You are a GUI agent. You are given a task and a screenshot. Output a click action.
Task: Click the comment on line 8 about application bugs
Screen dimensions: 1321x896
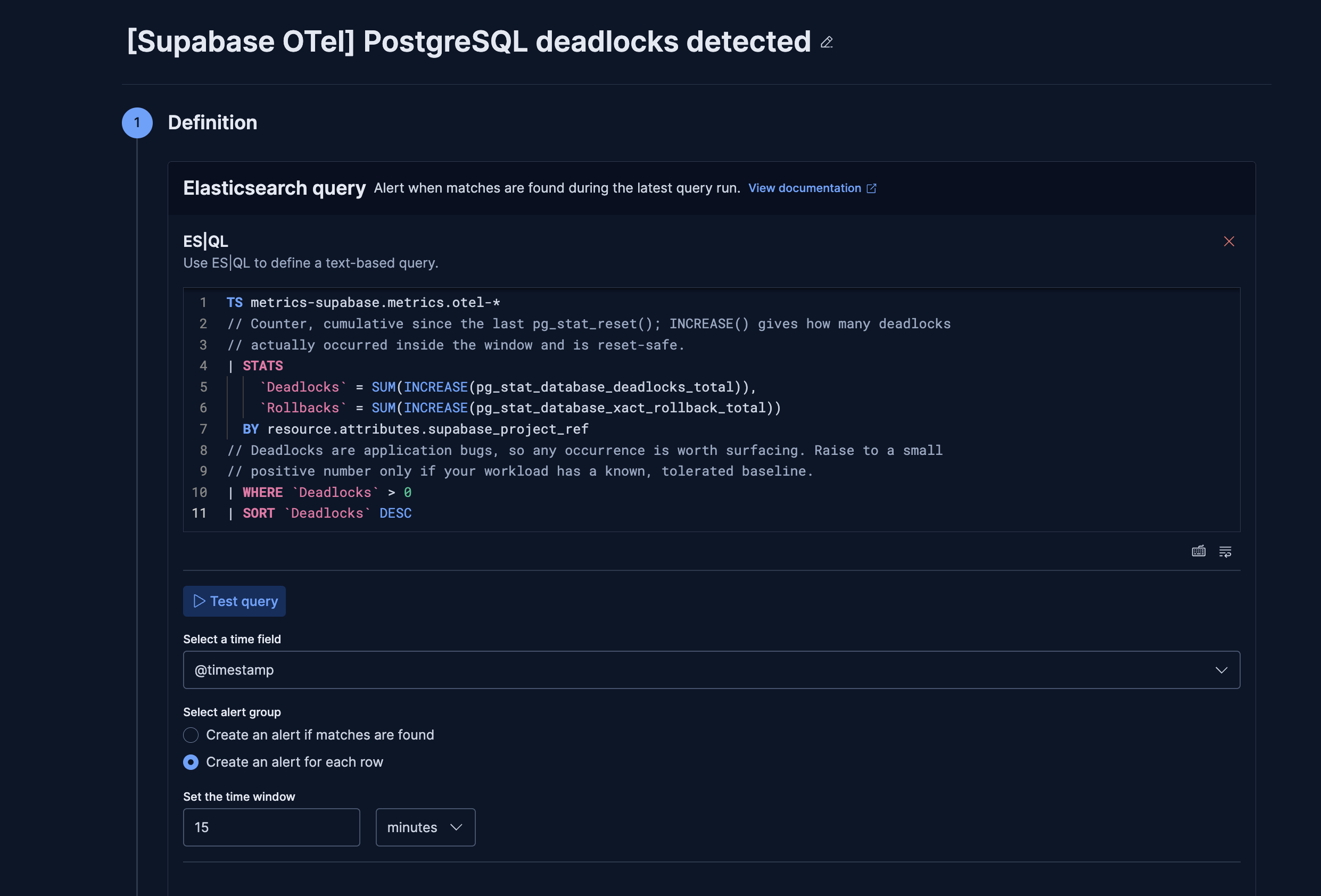pyautogui.click(x=584, y=450)
